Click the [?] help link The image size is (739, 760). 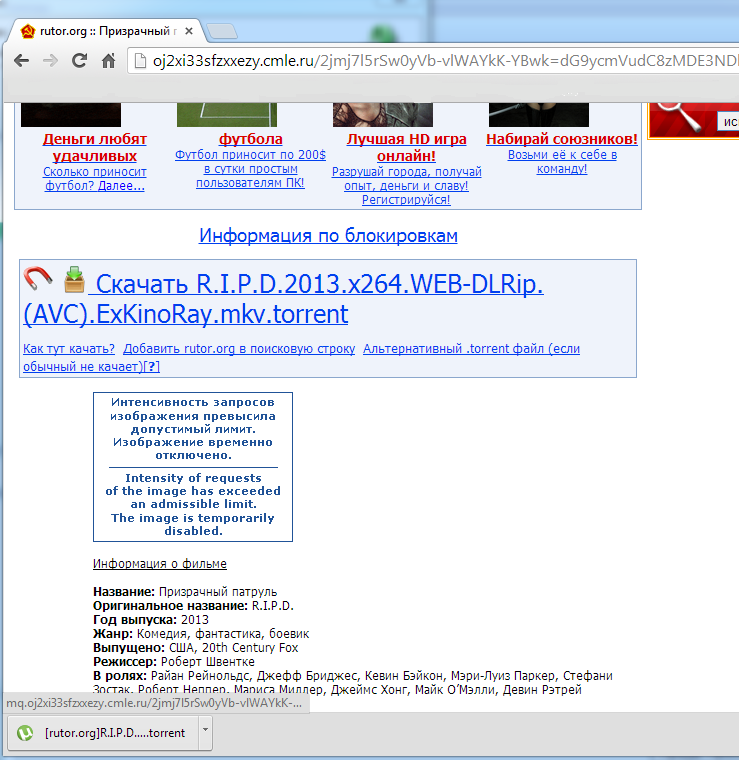pyautogui.click(x=152, y=366)
